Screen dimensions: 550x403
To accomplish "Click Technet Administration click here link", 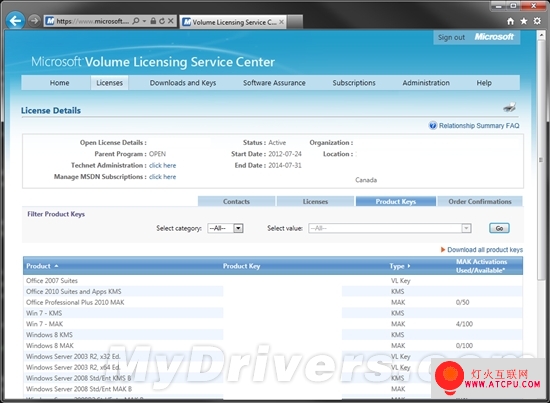I will click(x=162, y=165).
